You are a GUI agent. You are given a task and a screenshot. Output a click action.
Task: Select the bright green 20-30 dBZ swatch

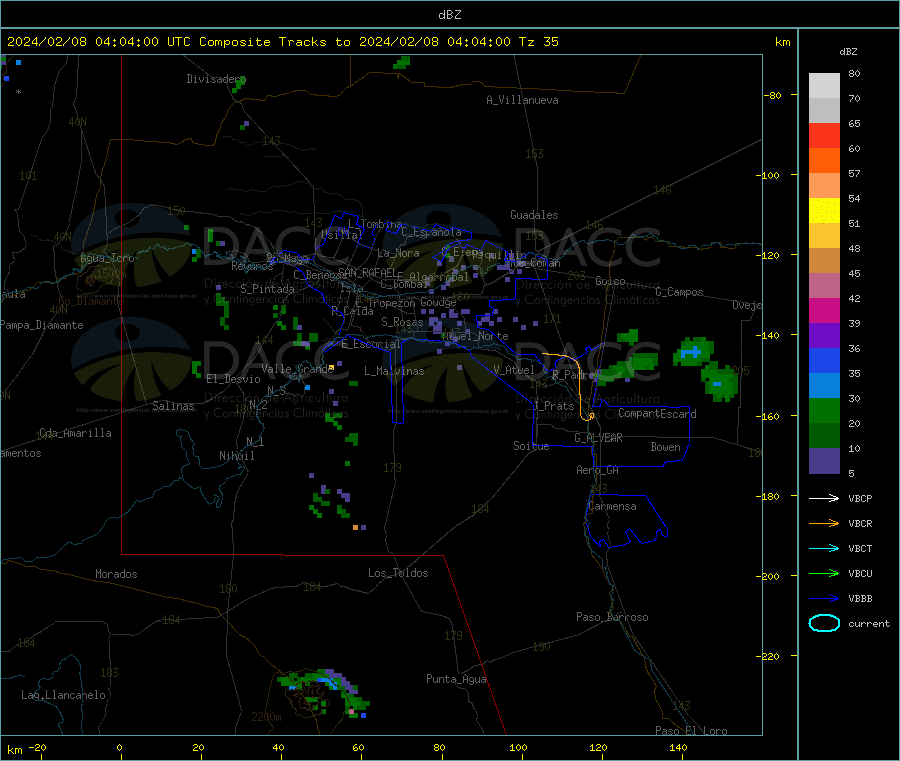[x=824, y=410]
